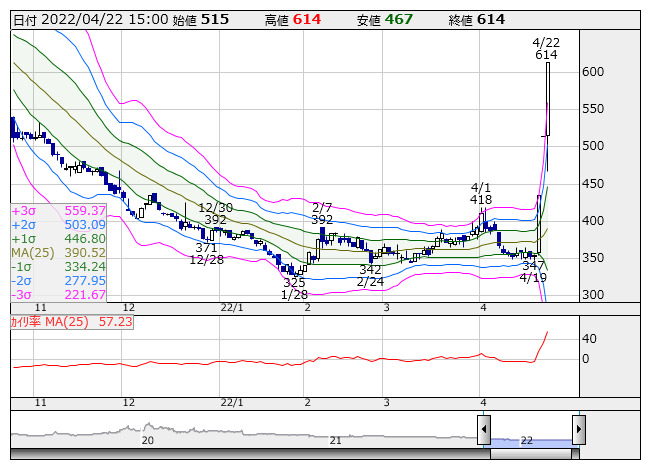The height and width of the screenshot is (470, 653).
Task: Click the カイリ率 MA(25) indicator label
Action: (69, 323)
